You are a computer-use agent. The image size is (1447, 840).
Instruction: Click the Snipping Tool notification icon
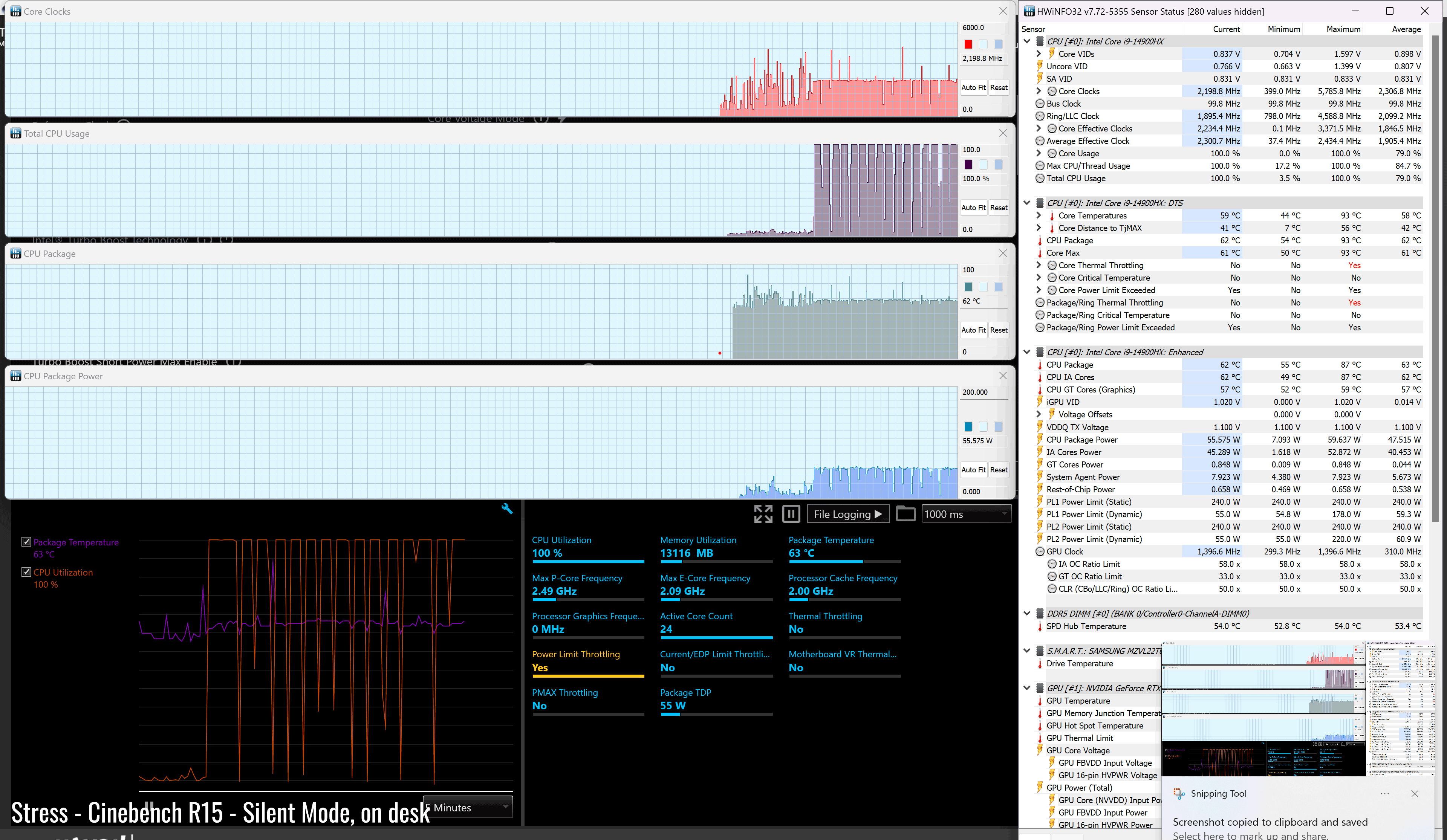pyautogui.click(x=1179, y=794)
